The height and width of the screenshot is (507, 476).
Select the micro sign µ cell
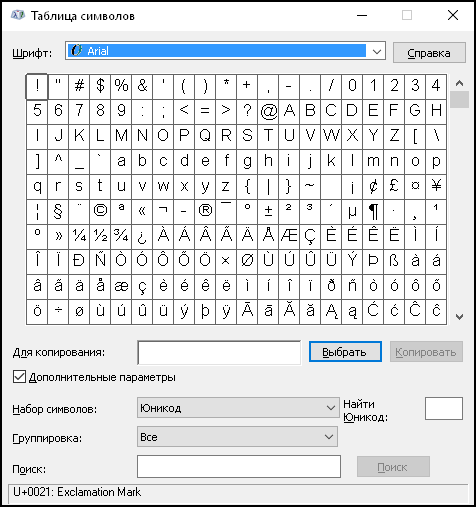click(352, 212)
